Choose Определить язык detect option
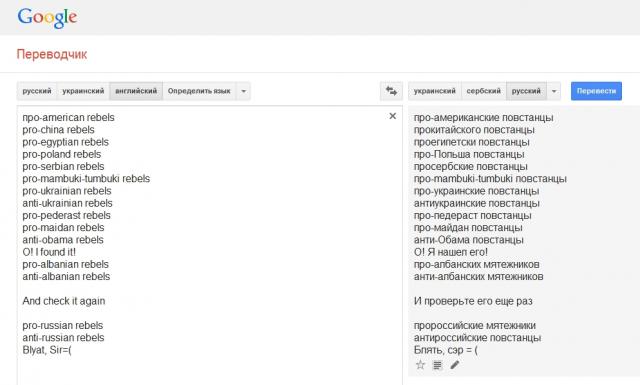This screenshot has width=640, height=385. (x=199, y=91)
